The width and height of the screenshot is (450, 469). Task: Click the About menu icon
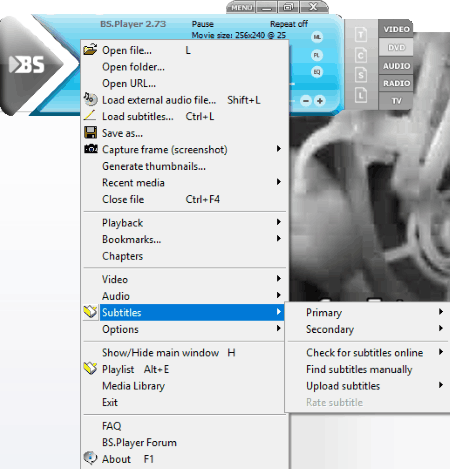click(x=90, y=458)
